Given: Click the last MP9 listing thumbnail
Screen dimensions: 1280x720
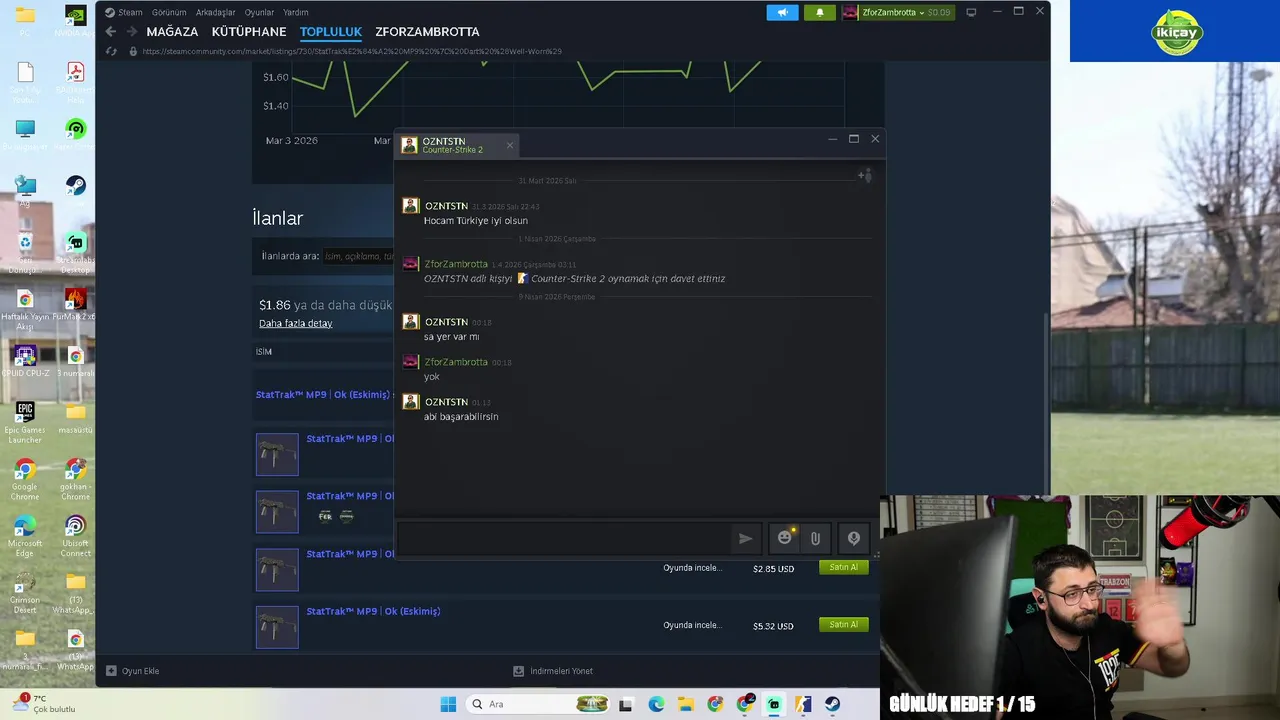Looking at the screenshot, I should [277, 627].
